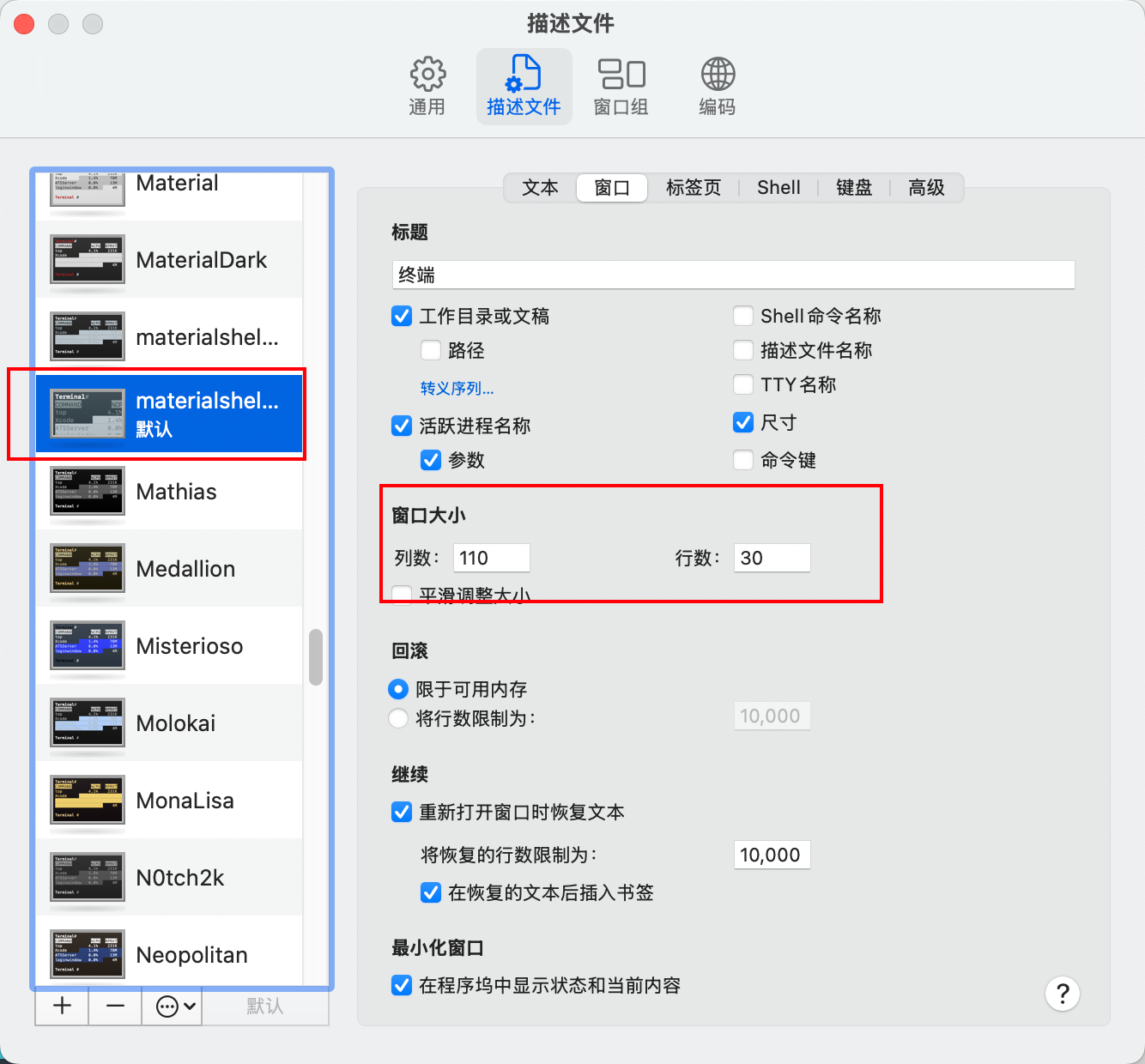The width and height of the screenshot is (1145, 1064).
Task: Toggle the 工作目录或文稿 checkbox
Action: pos(402,317)
